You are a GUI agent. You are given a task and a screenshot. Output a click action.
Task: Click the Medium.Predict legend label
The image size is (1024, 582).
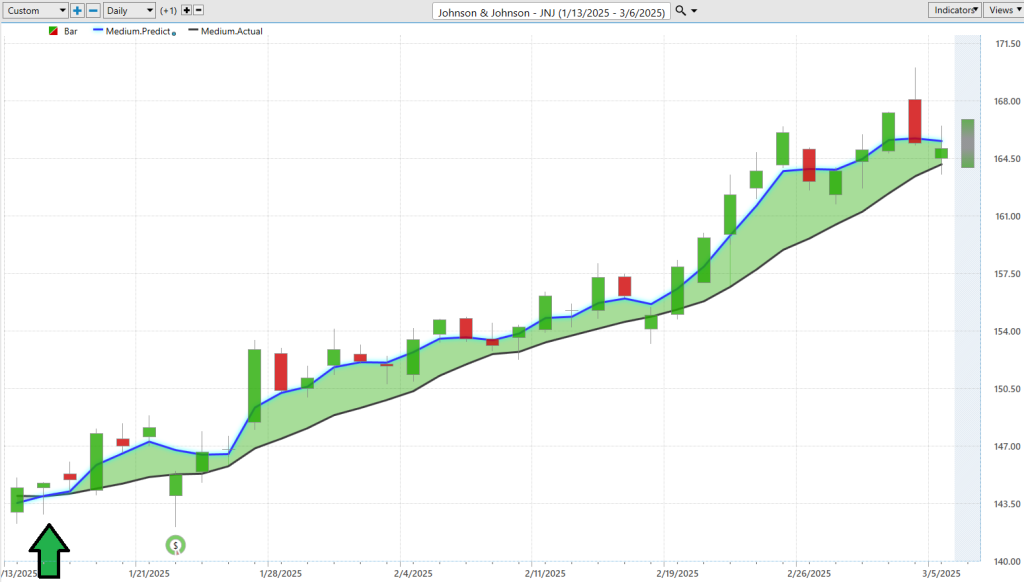138,31
